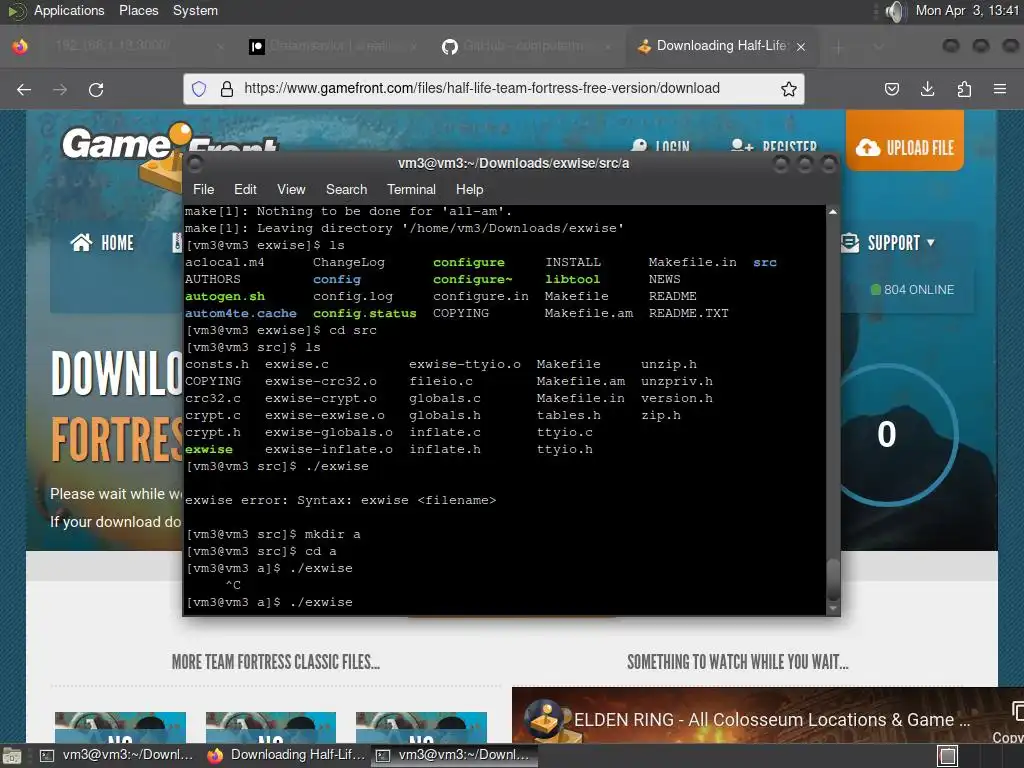The height and width of the screenshot is (768, 1024).
Task: Switch to the first 192.168 browser tab
Action: pos(138,46)
